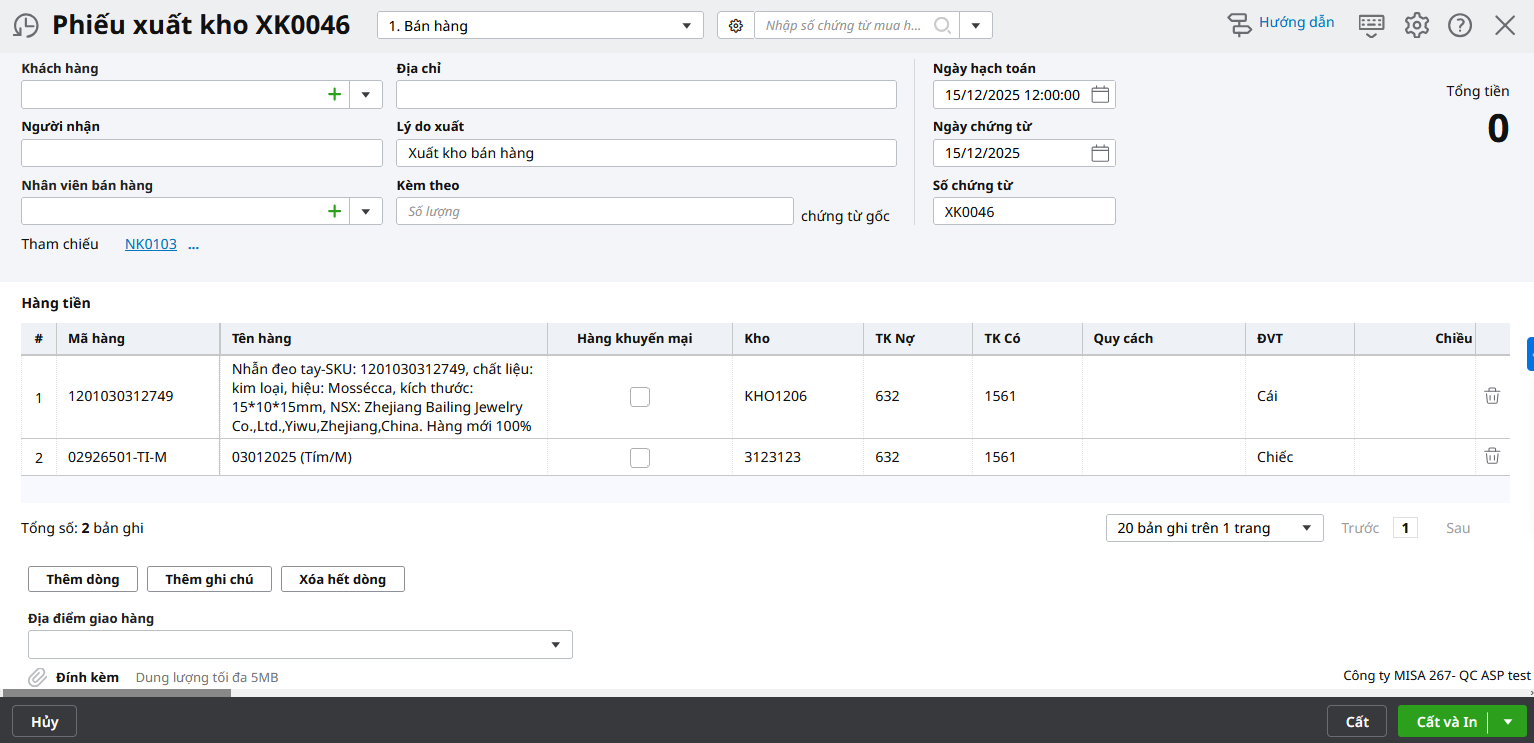This screenshot has width=1534, height=743.
Task: Click the help question mark icon
Action: coord(1460,26)
